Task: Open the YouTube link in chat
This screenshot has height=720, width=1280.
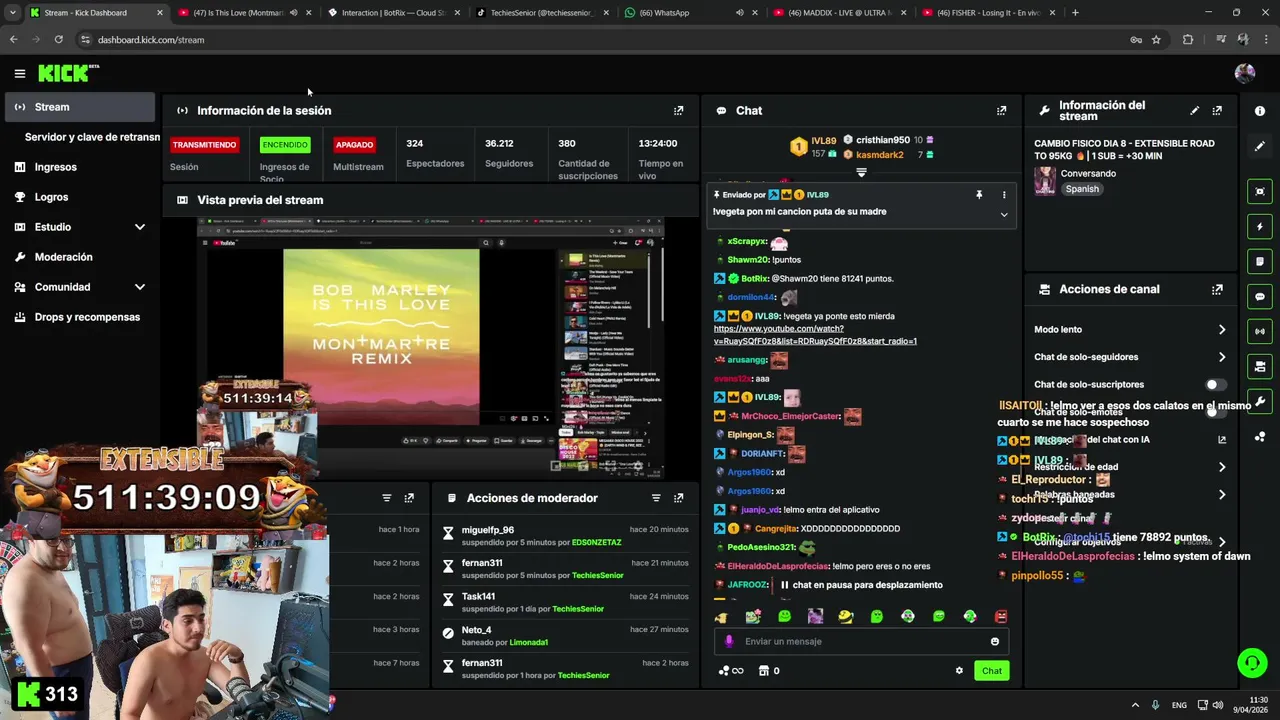Action: (x=815, y=335)
